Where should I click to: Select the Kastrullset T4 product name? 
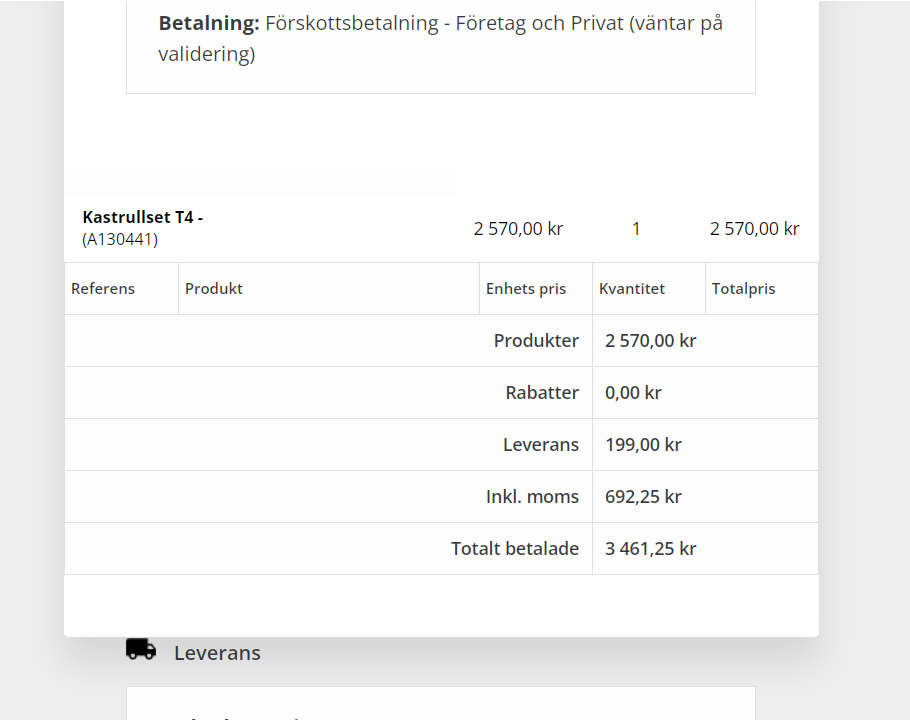tap(143, 217)
